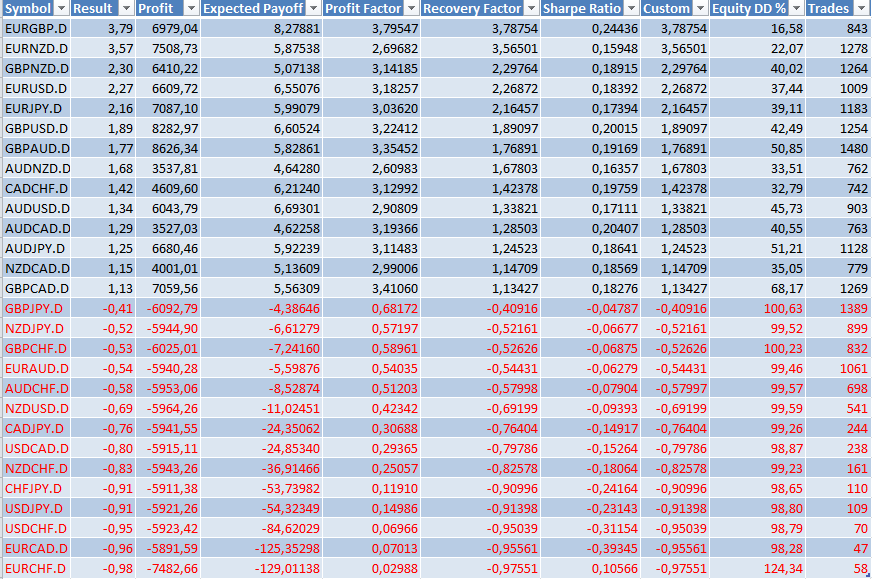Select the NZDUSD.D symbol cell
Image resolution: width=872 pixels, height=579 pixels.
tap(36, 409)
